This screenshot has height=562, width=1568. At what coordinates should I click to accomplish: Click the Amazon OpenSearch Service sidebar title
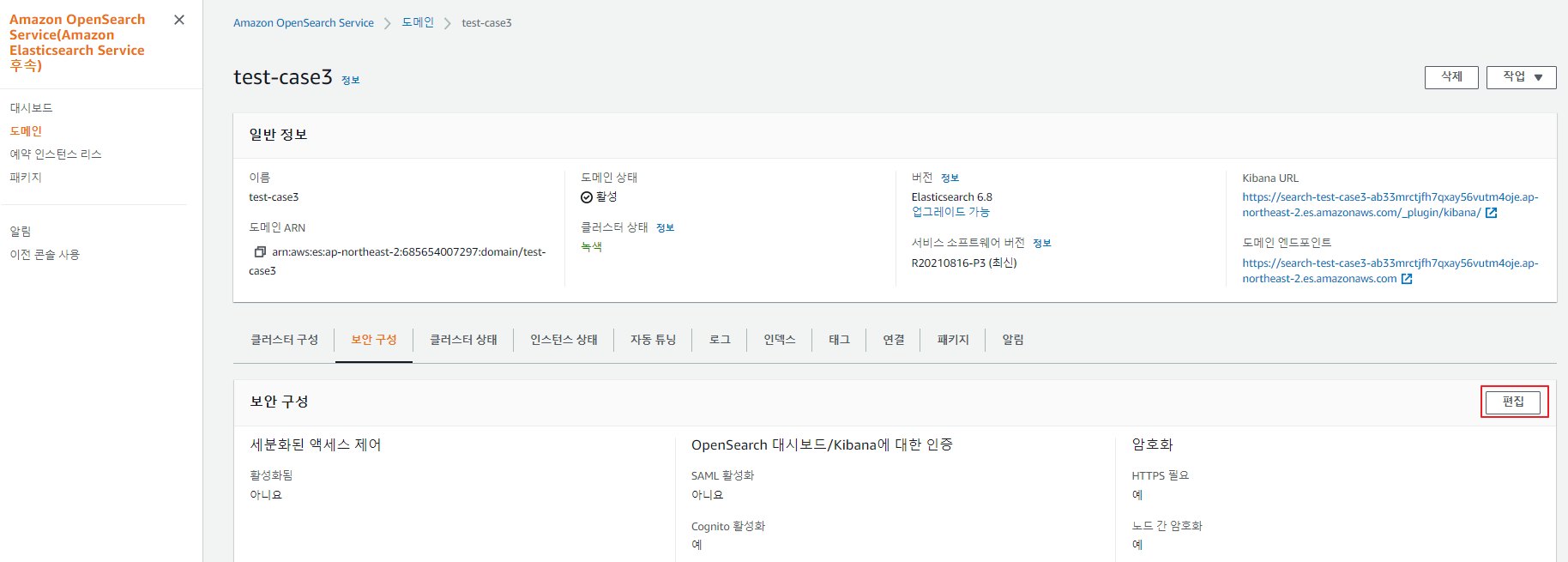click(x=77, y=42)
